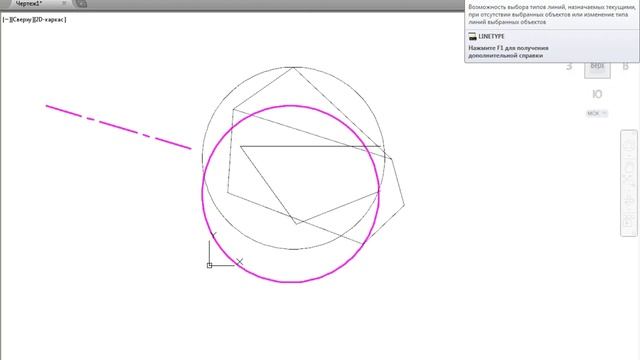Select the thin black circle

point(293,249)
